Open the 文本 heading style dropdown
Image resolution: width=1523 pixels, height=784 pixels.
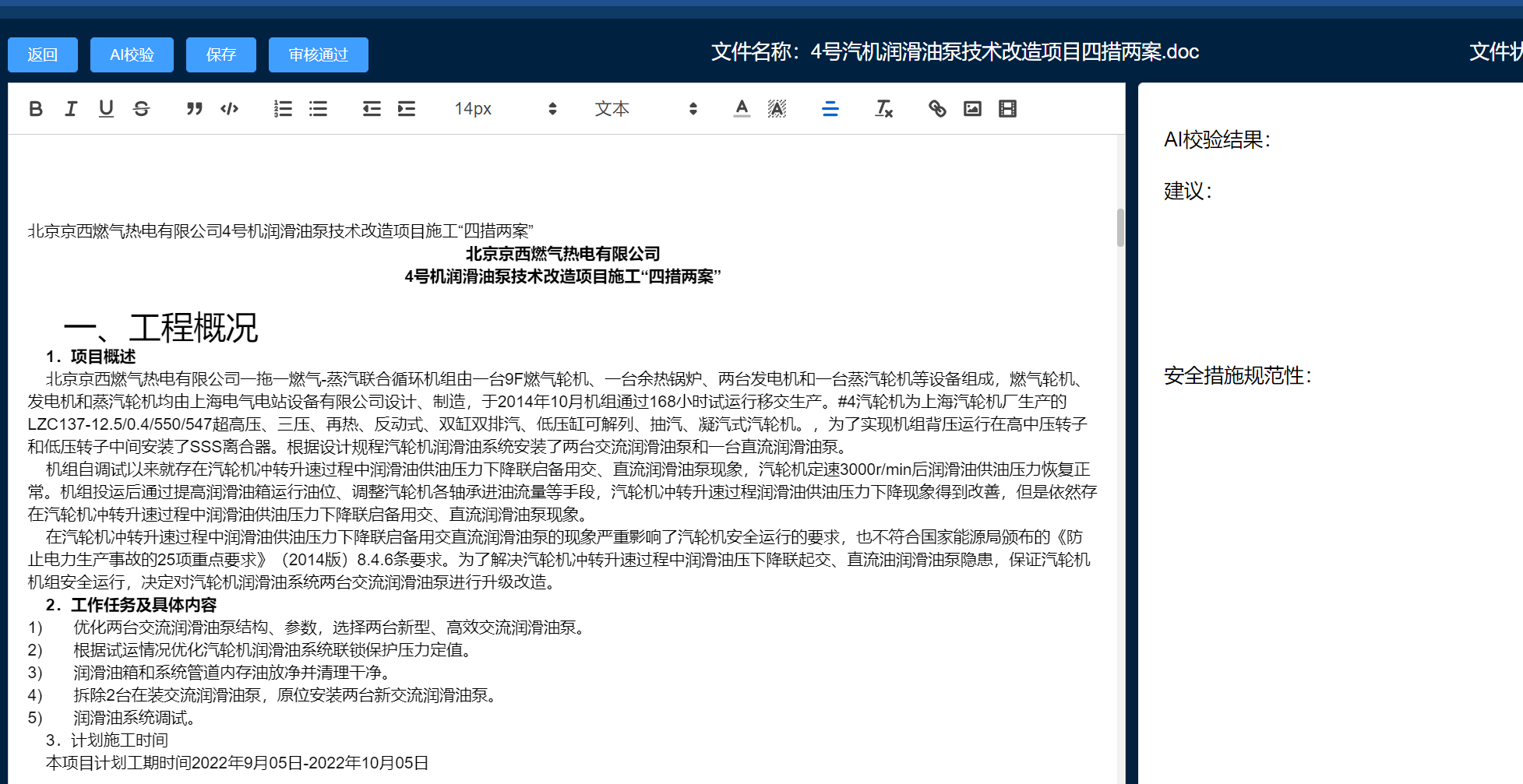646,109
